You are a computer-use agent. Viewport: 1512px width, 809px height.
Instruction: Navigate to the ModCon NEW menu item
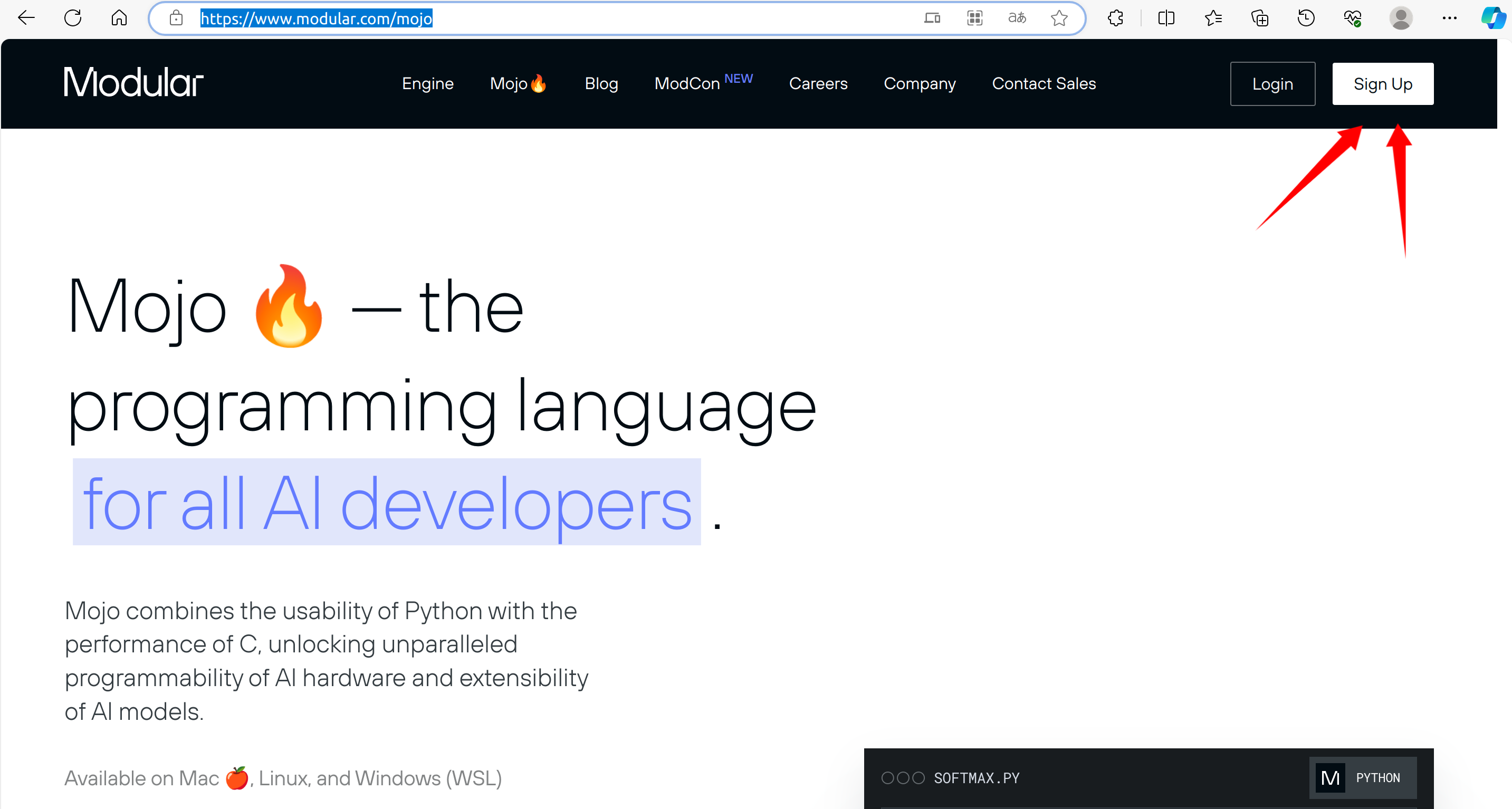[x=703, y=83]
